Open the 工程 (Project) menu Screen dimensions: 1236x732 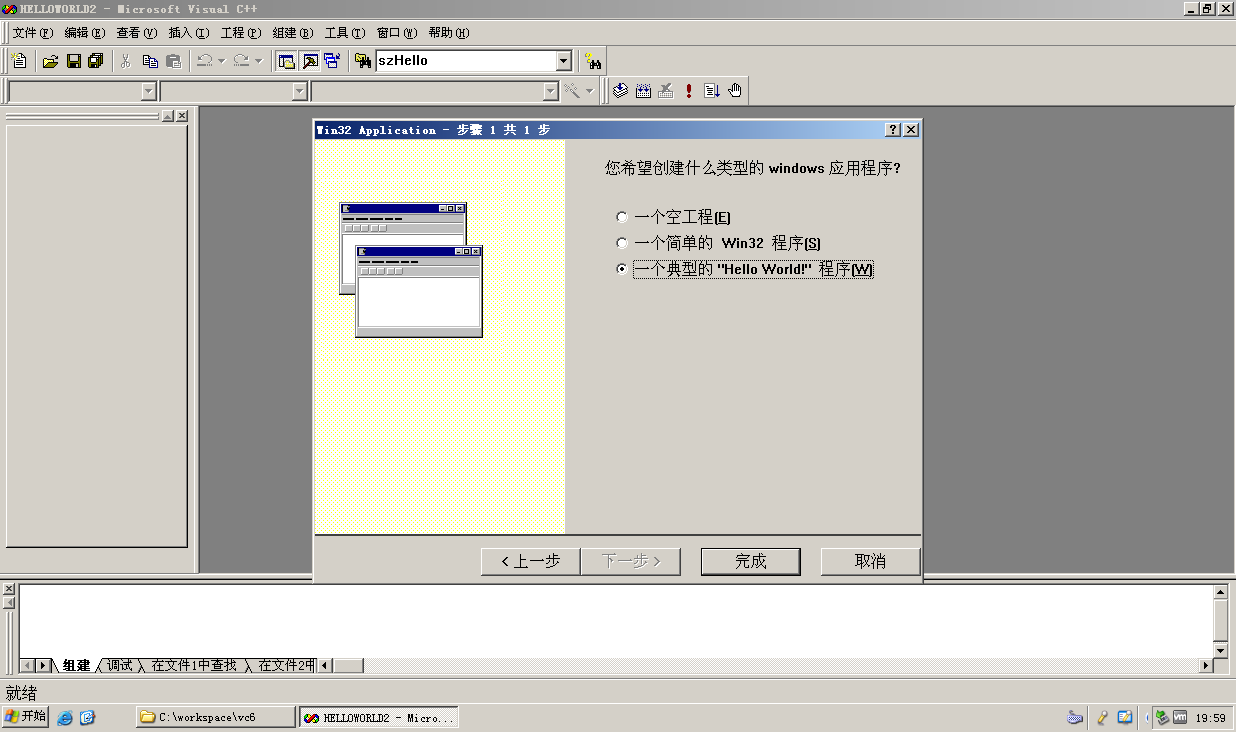[241, 33]
